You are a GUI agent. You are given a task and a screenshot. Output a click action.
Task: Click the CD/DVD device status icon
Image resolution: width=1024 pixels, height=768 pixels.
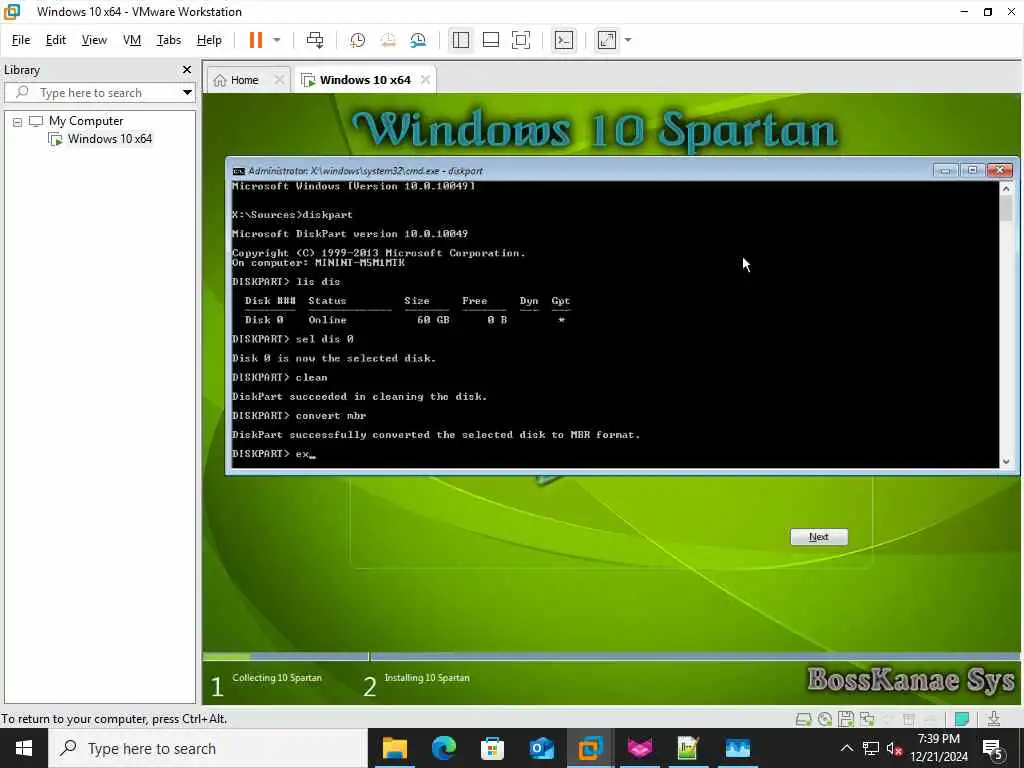point(825,719)
